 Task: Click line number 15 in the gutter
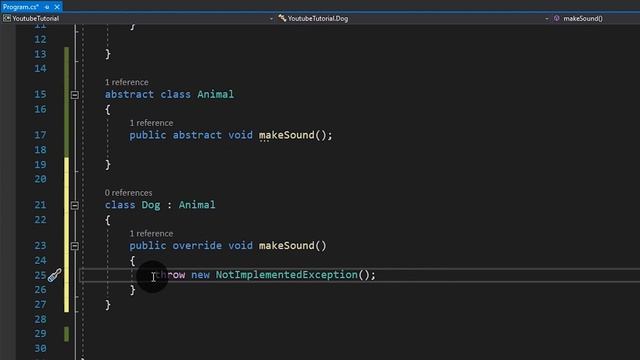pyautogui.click(x=40, y=95)
